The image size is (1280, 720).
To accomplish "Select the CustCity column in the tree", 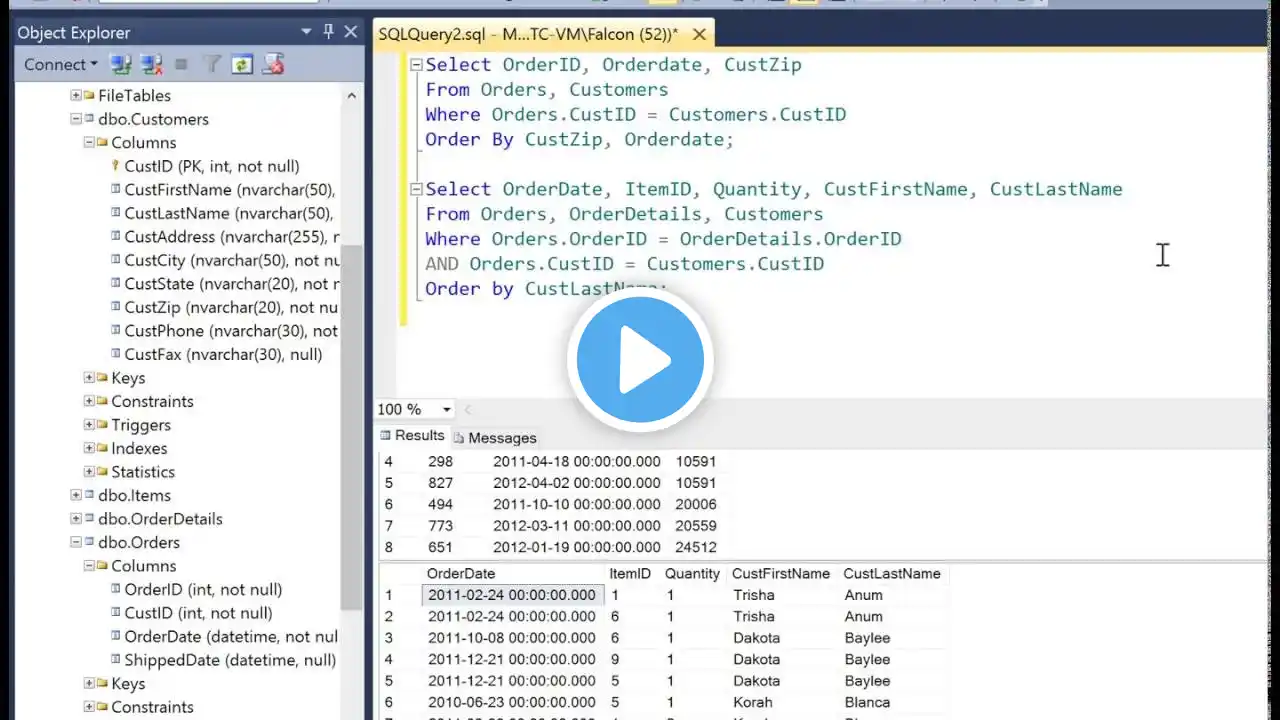I will click(x=231, y=260).
